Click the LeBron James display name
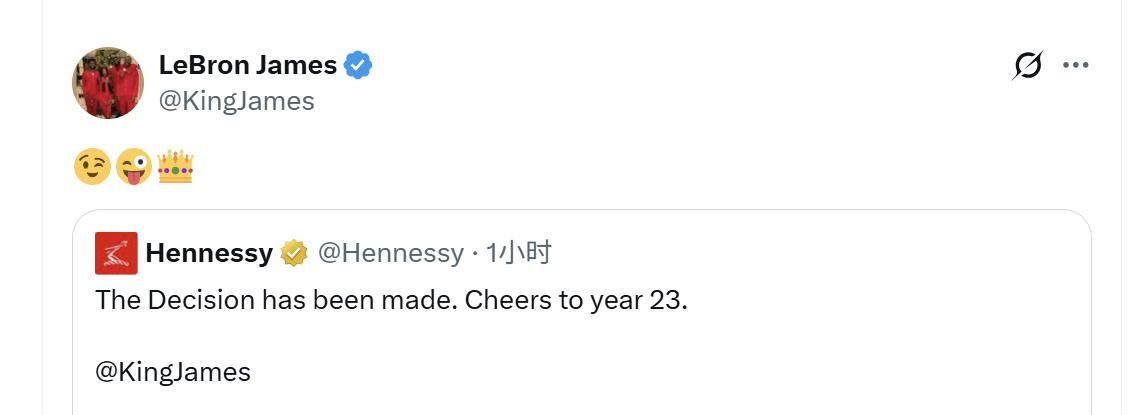Screen dimensions: 1147x415 (x=247, y=66)
